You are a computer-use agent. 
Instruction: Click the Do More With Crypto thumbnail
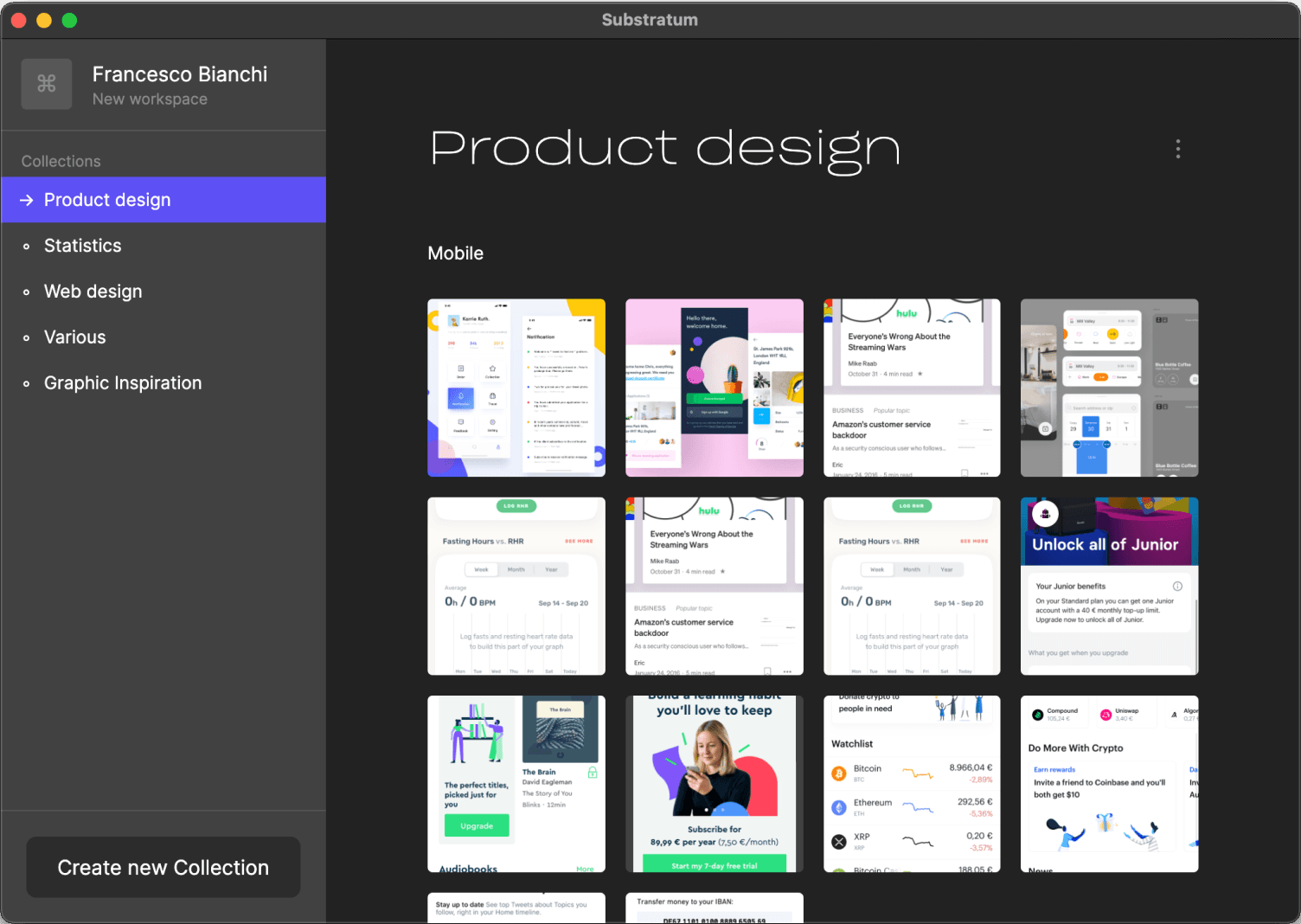coord(1109,784)
